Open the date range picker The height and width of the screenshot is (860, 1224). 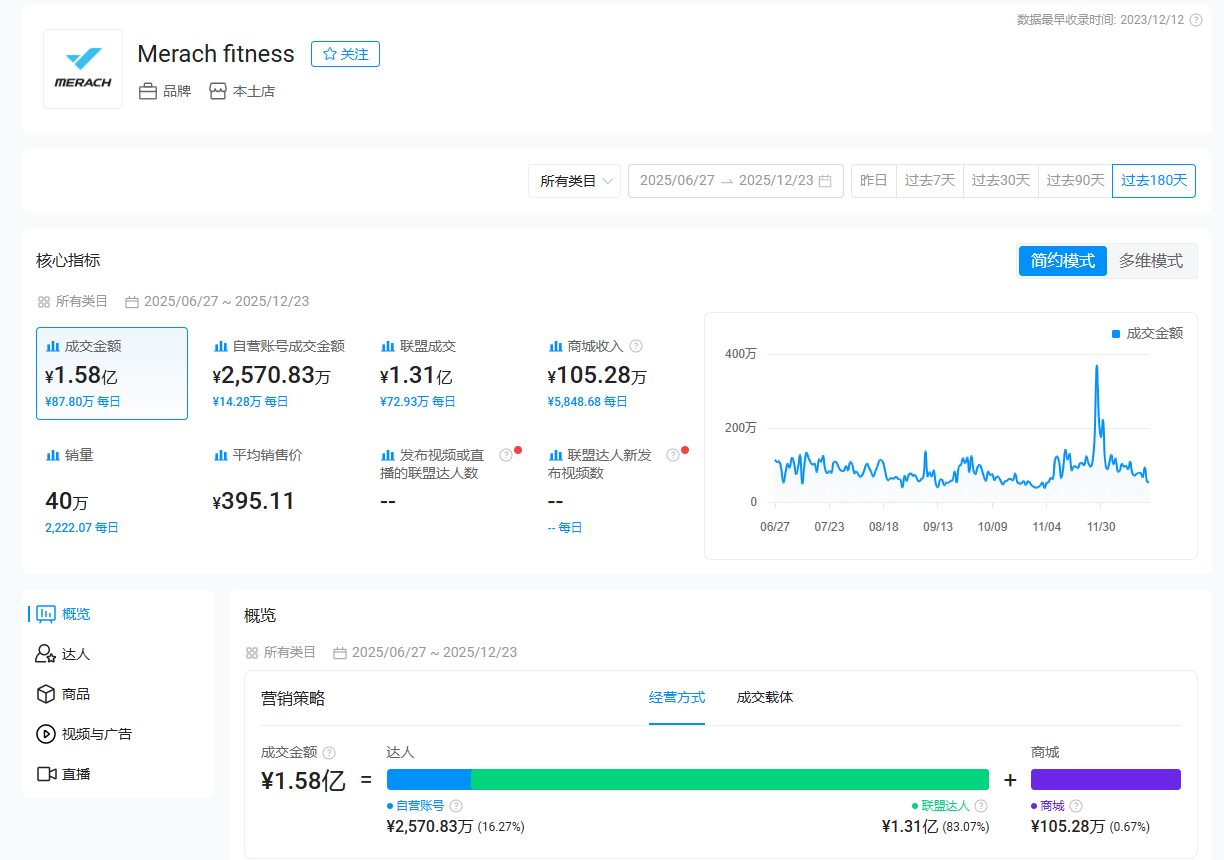coord(728,181)
